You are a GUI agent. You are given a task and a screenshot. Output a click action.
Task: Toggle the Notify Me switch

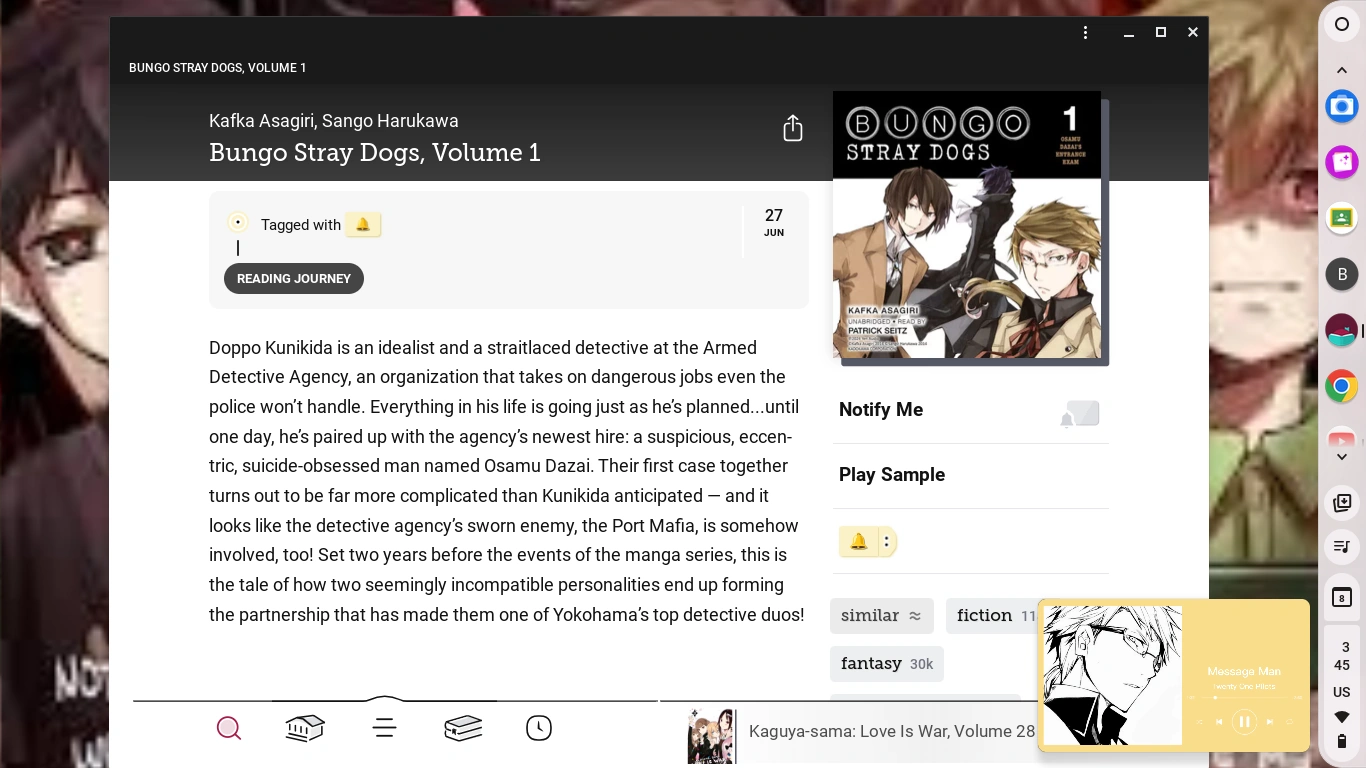pyautogui.click(x=1080, y=413)
